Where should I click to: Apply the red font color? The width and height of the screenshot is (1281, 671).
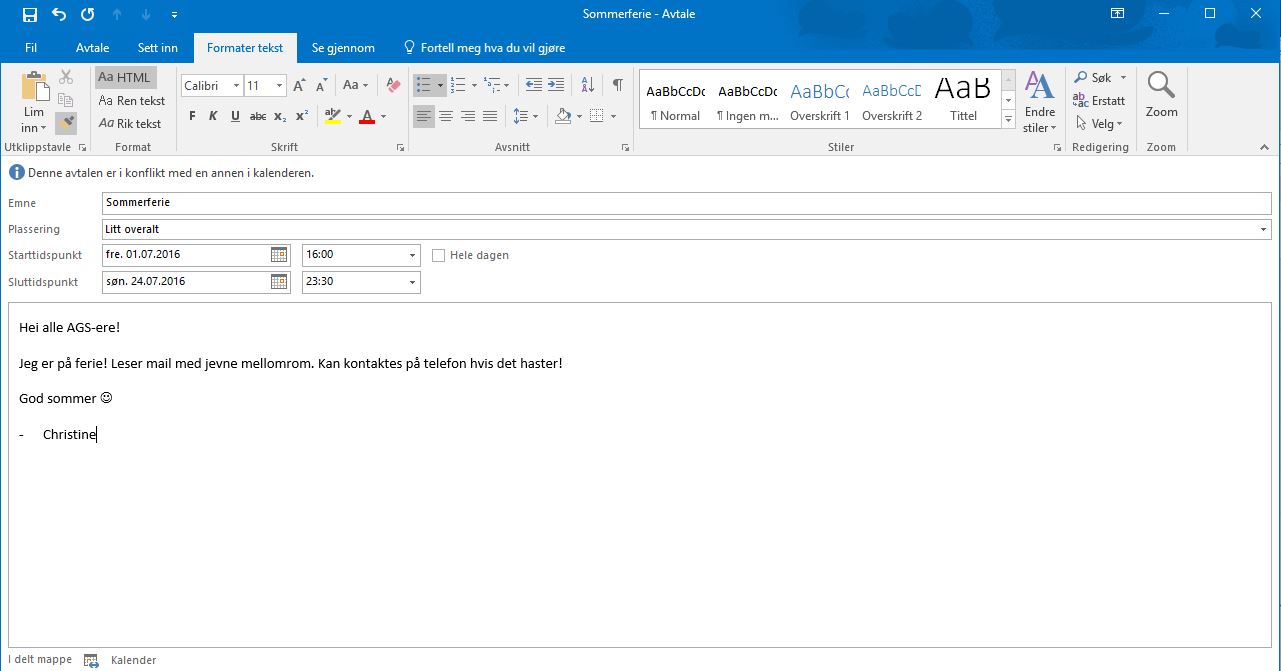click(x=367, y=116)
